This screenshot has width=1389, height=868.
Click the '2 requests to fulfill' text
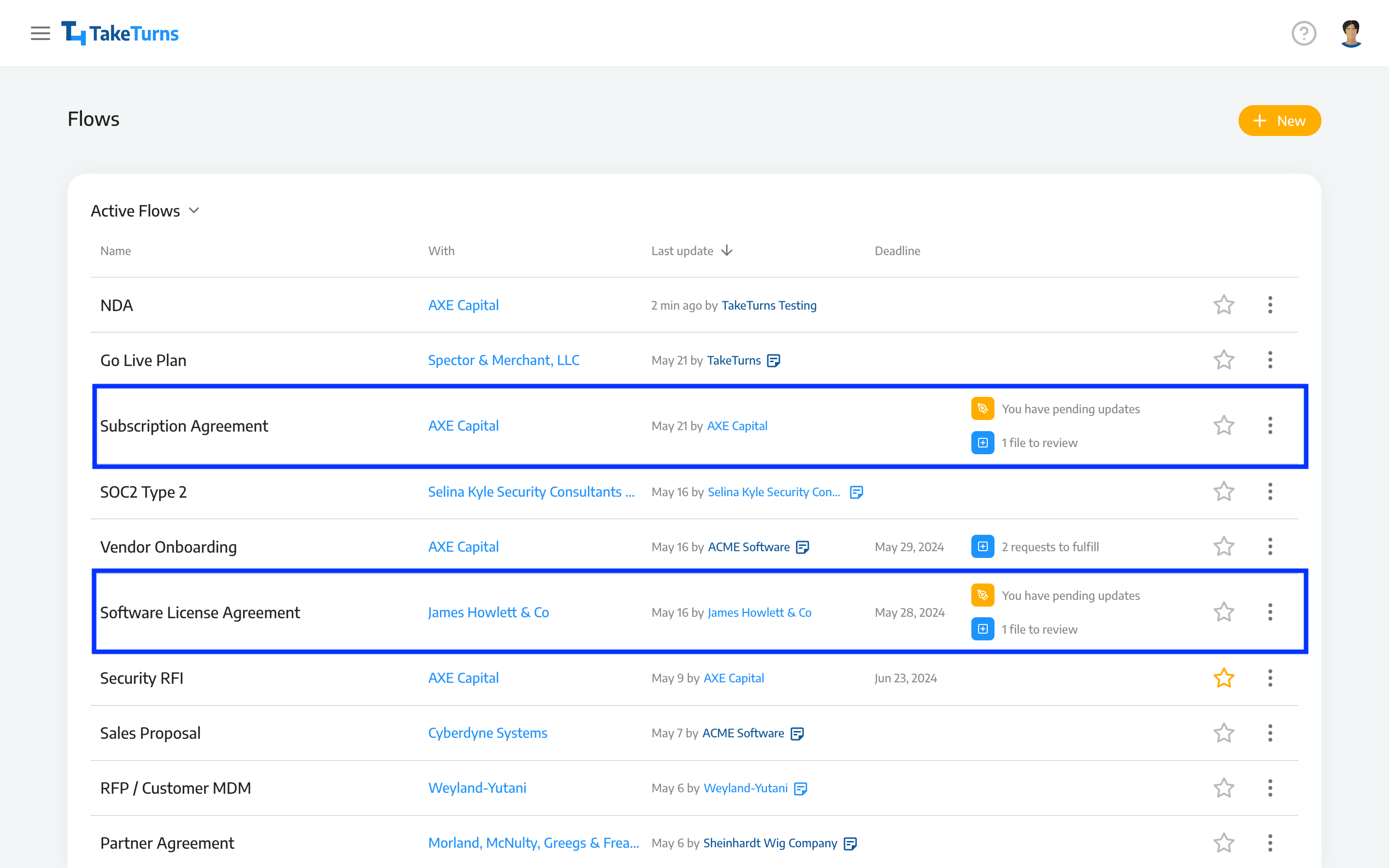[1050, 547]
